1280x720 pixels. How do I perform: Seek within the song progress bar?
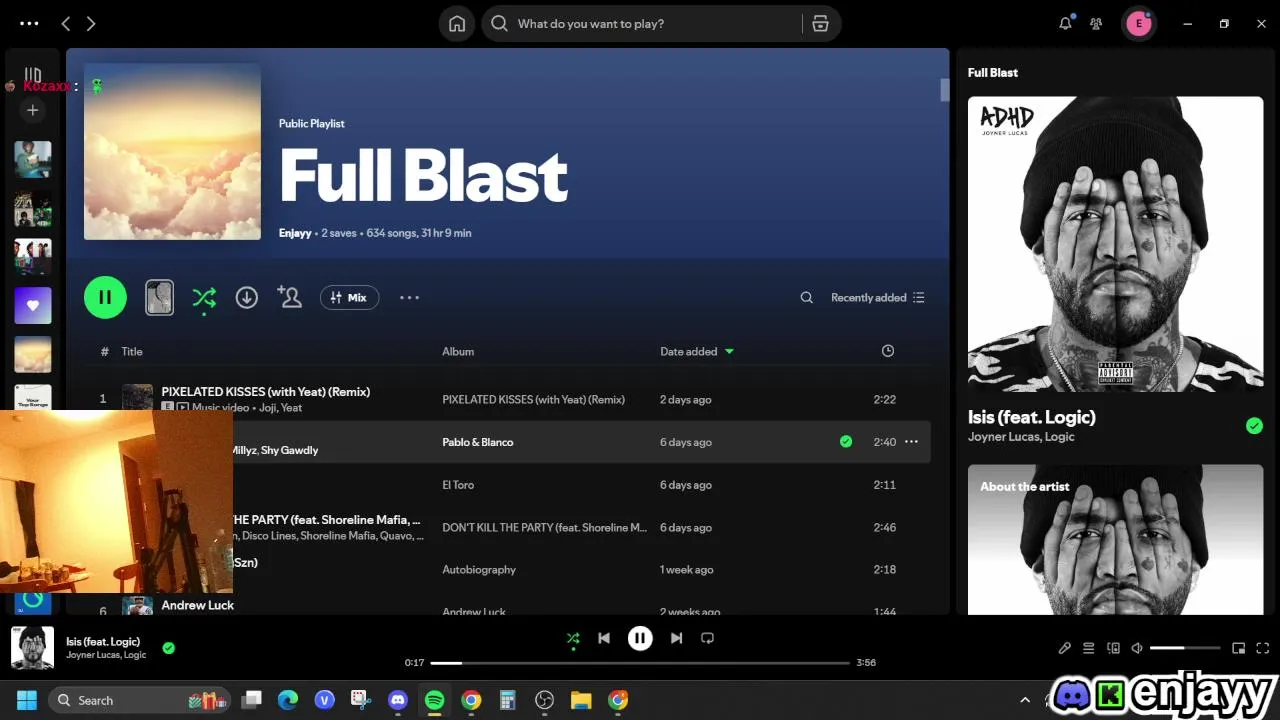[x=640, y=662]
